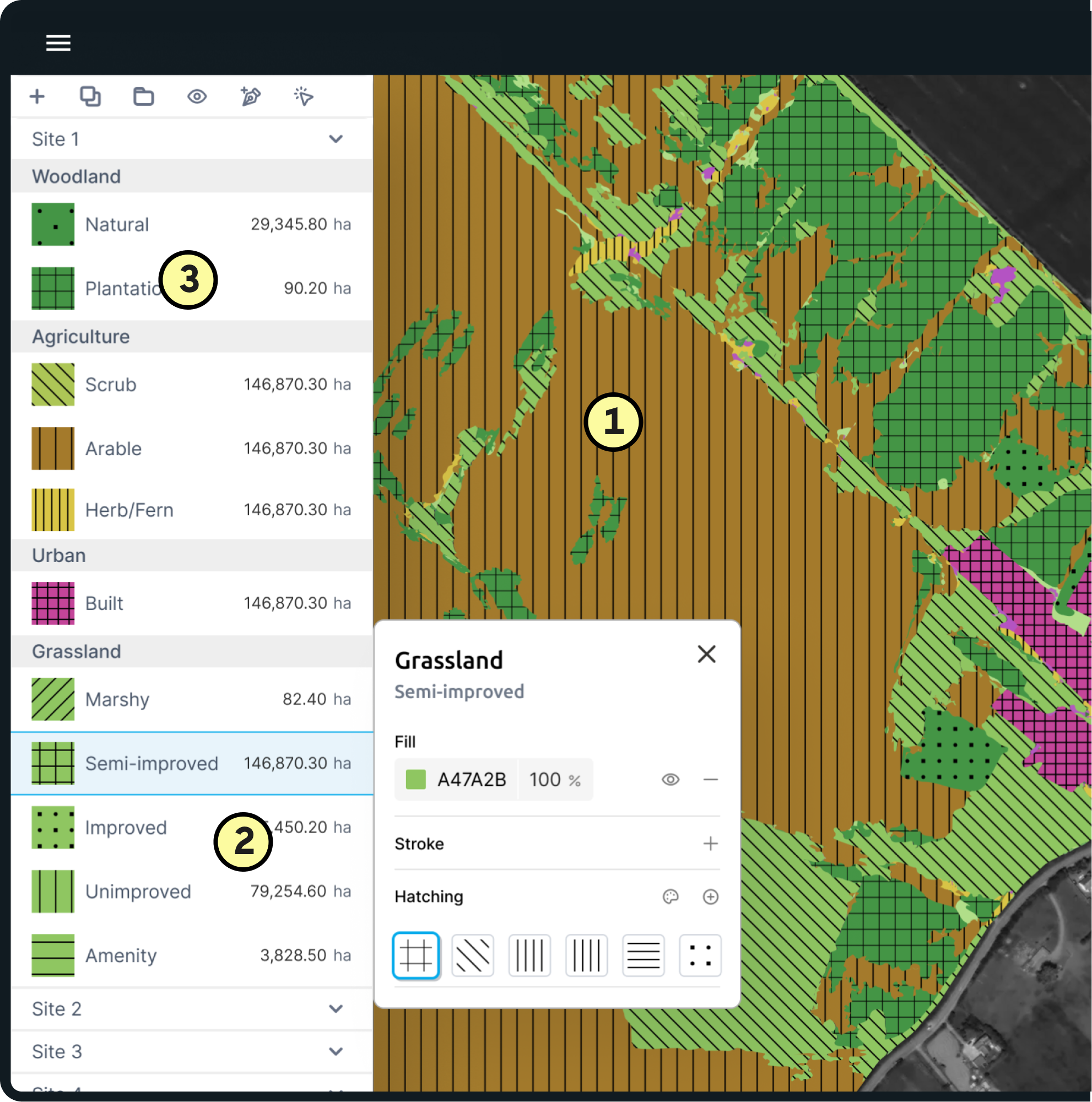The image size is (1092, 1102).
Task: Select the Improved layer row
Action: click(192, 828)
